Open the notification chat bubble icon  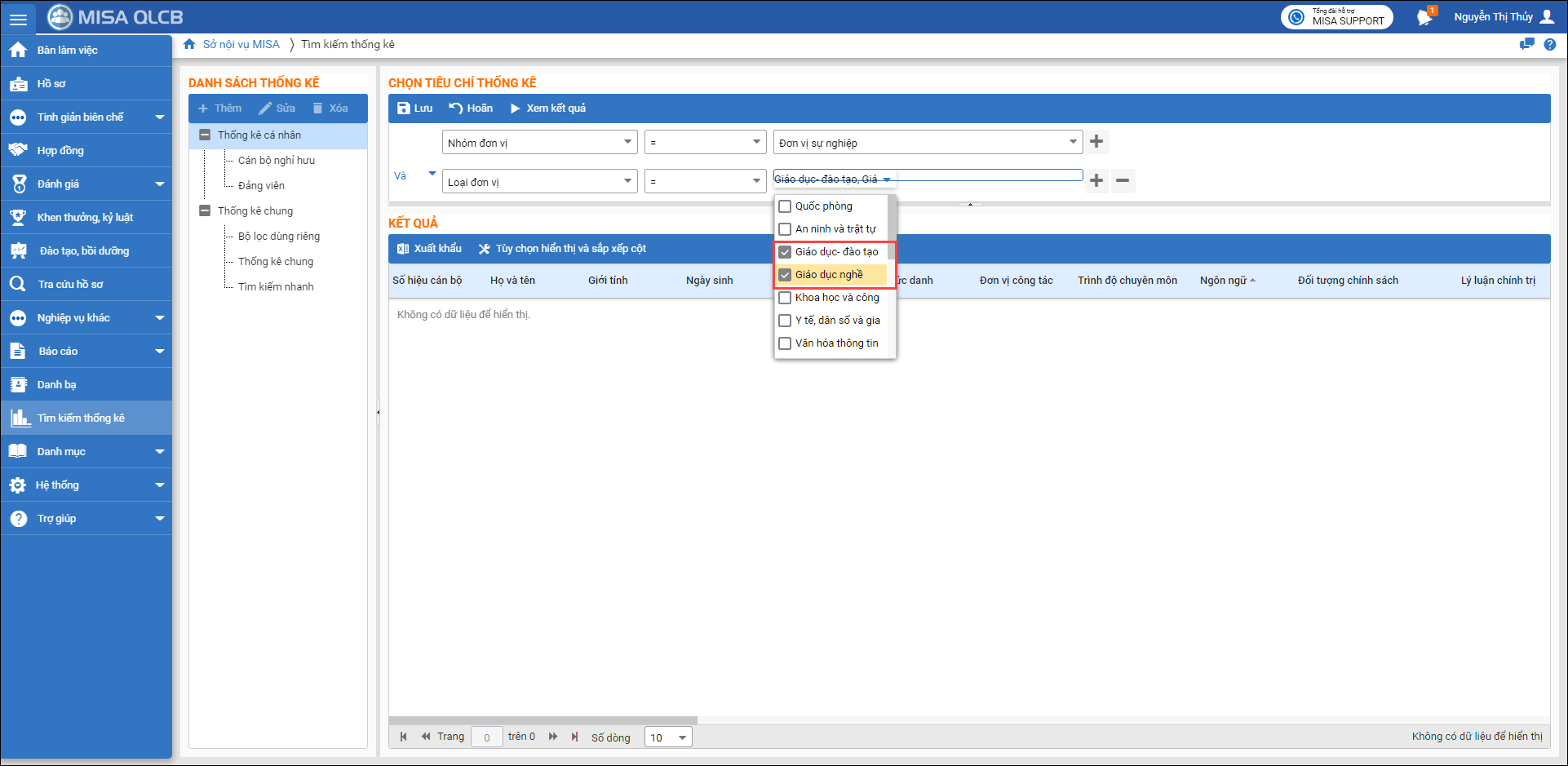[1424, 17]
